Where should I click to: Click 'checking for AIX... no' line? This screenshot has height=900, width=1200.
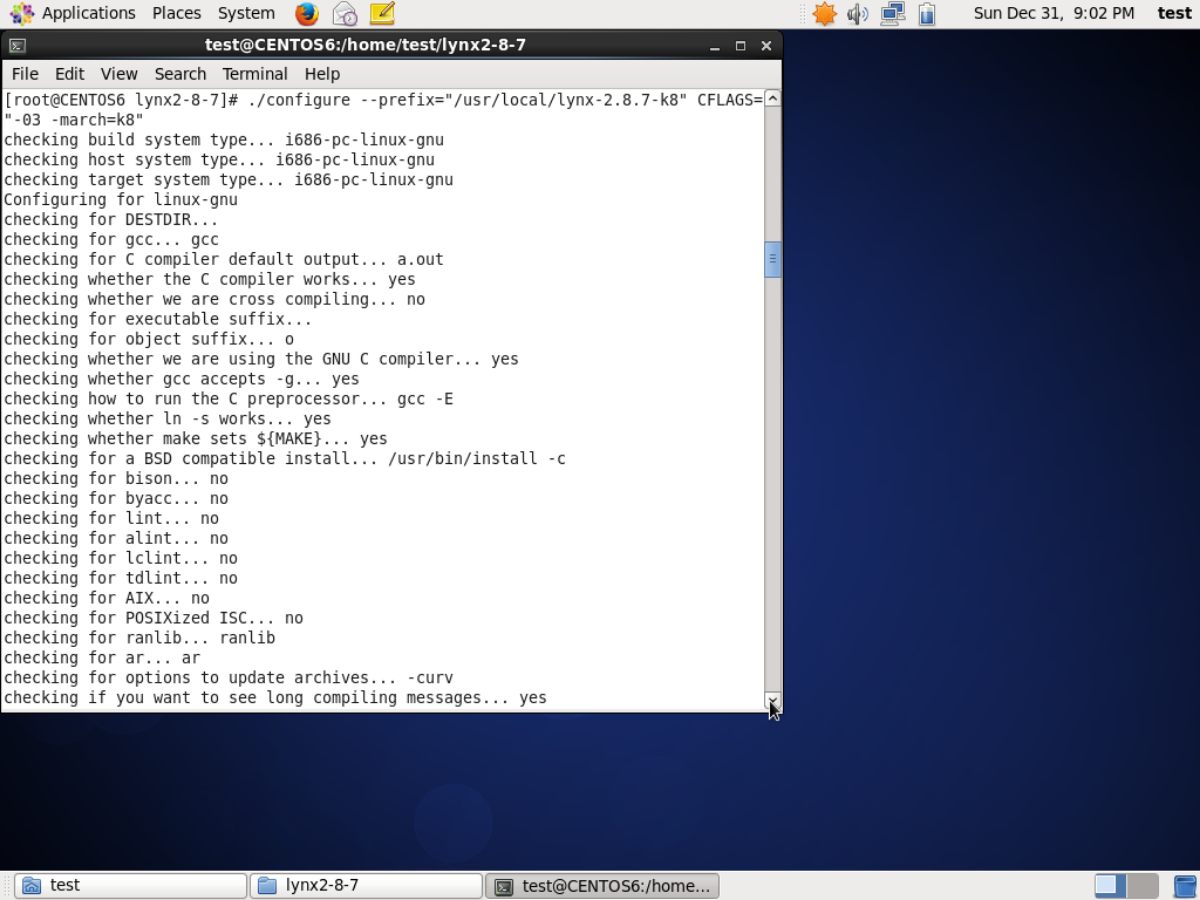coord(106,598)
